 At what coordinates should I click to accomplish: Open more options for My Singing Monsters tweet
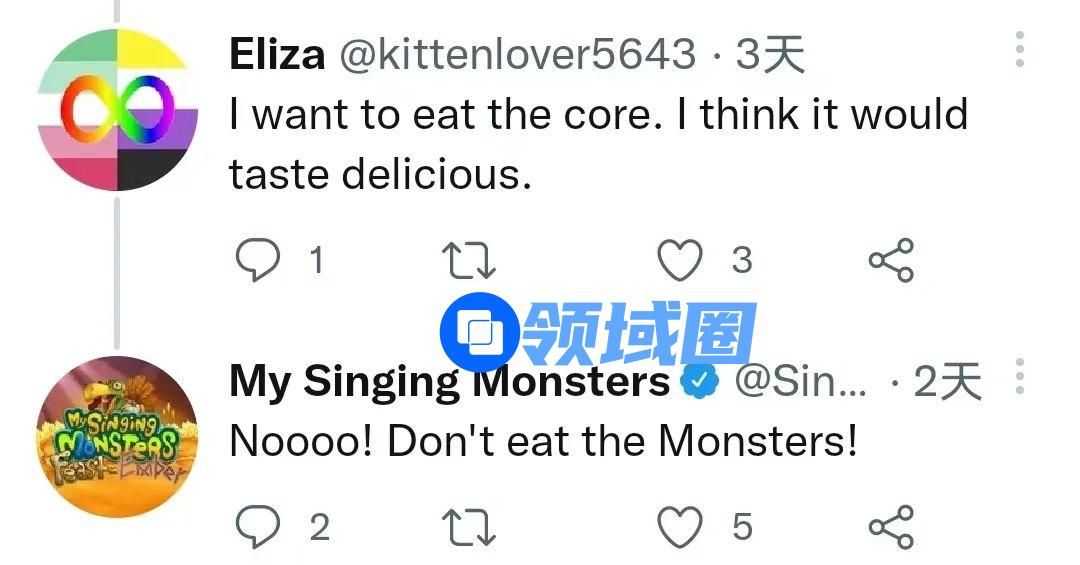(1019, 377)
